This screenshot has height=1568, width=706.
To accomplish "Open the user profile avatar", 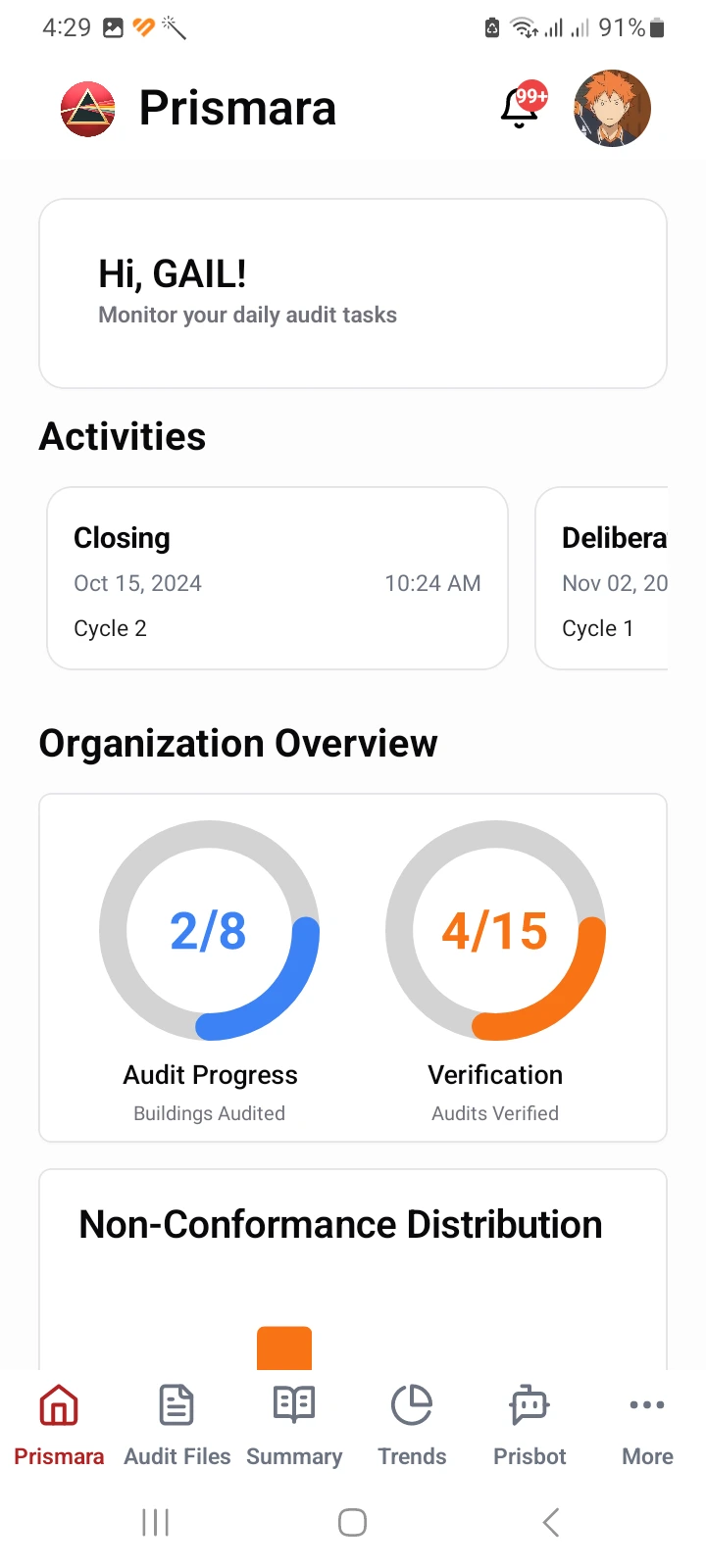I will [x=612, y=108].
